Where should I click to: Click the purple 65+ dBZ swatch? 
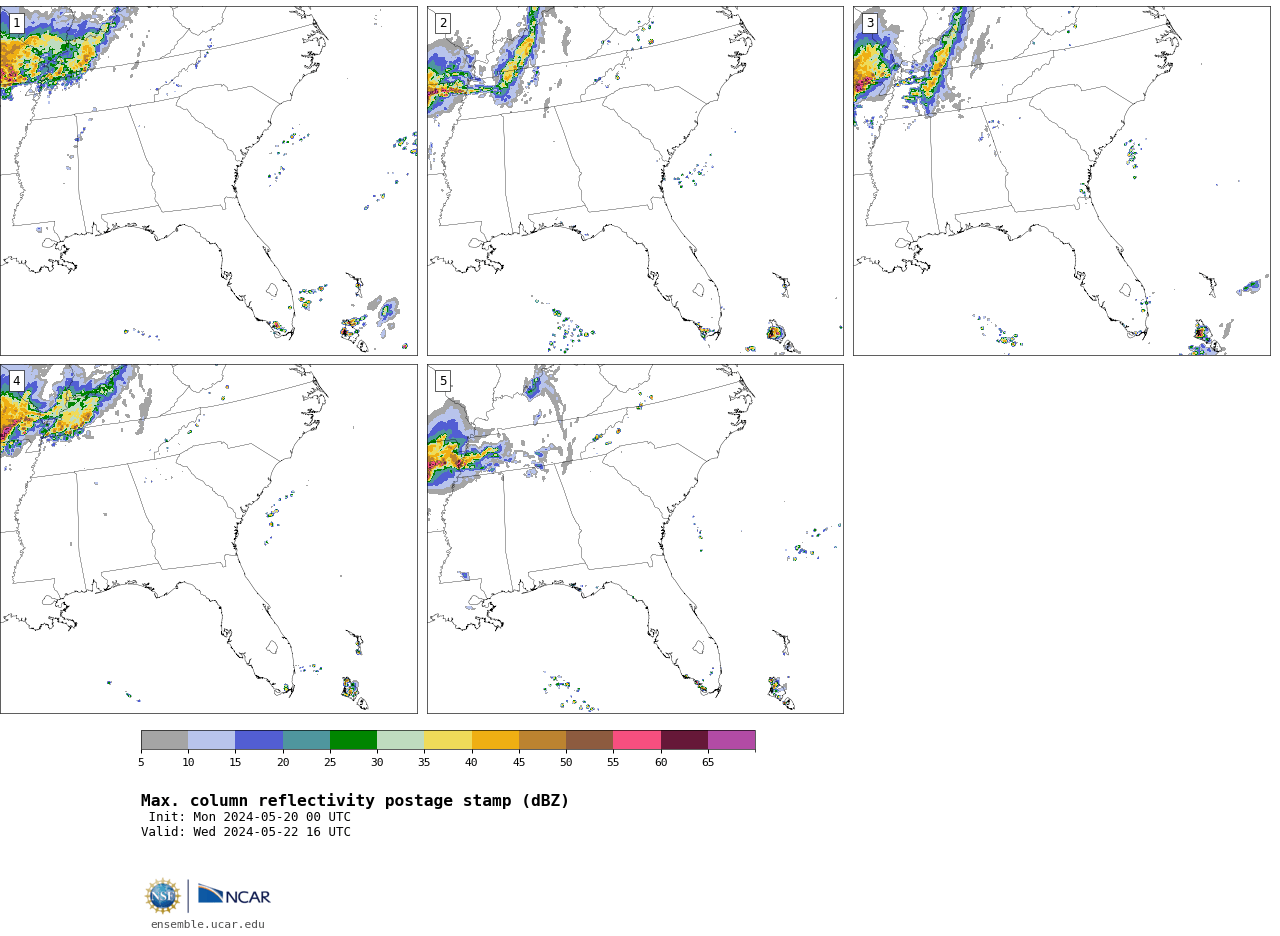point(731,740)
